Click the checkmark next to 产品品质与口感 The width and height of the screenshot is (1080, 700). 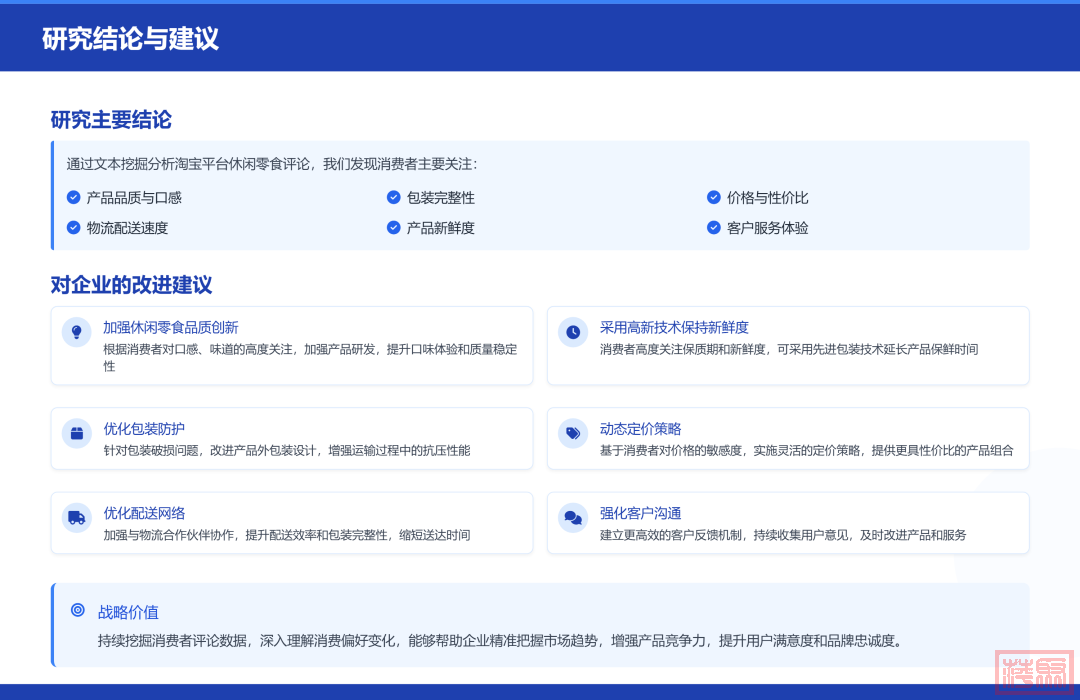pos(73,197)
